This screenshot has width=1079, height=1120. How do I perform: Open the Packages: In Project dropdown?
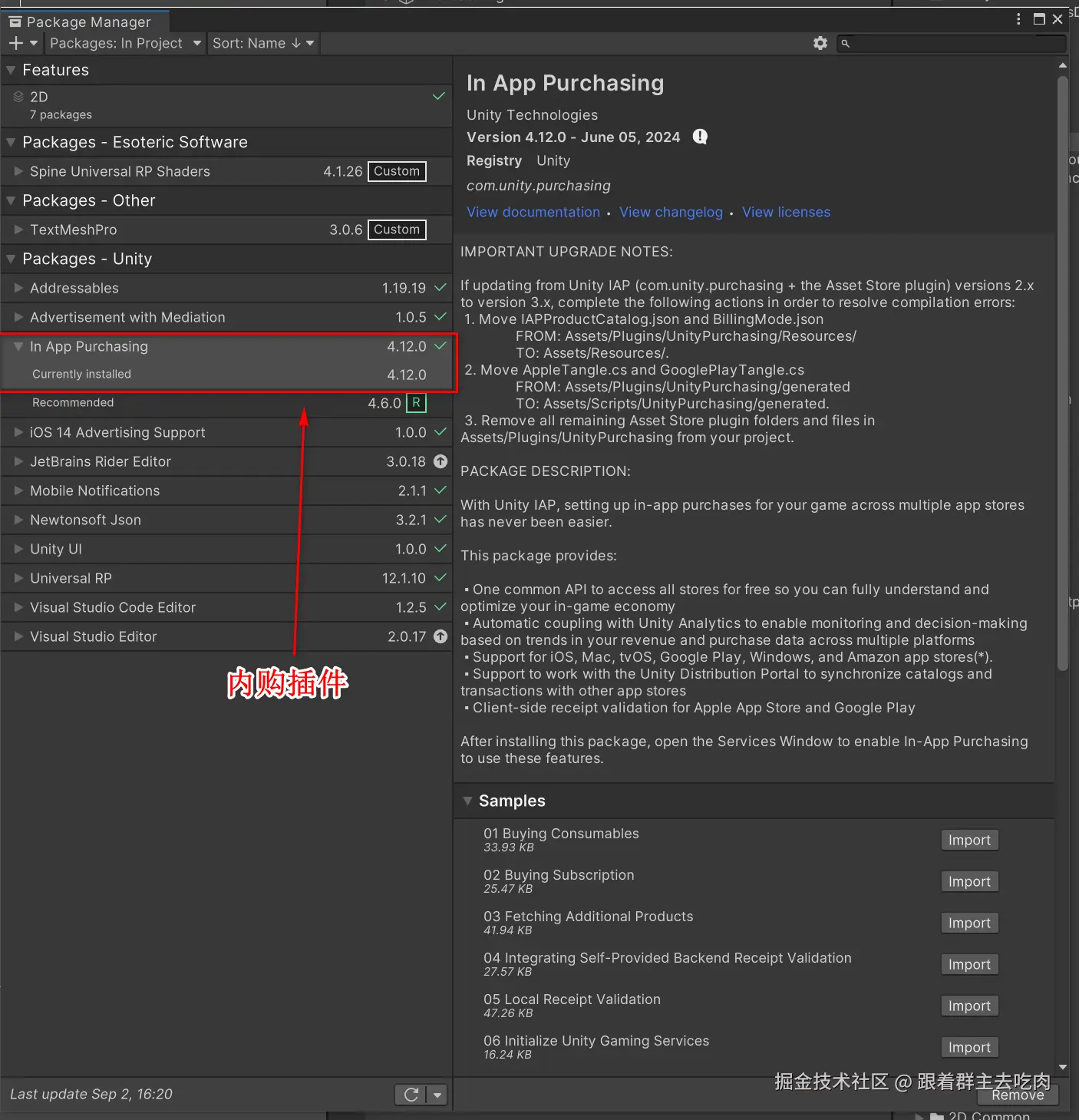click(125, 43)
